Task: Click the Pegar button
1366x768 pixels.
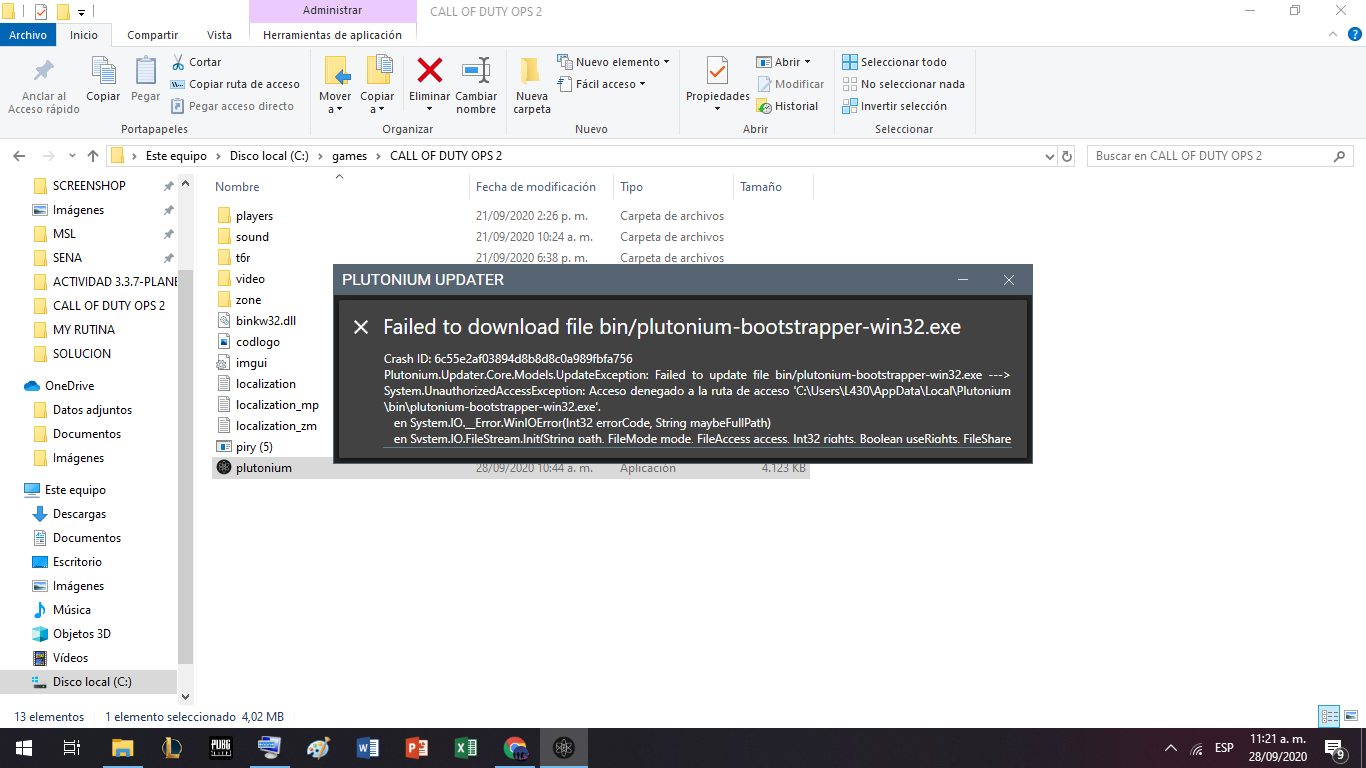Action: (145, 80)
